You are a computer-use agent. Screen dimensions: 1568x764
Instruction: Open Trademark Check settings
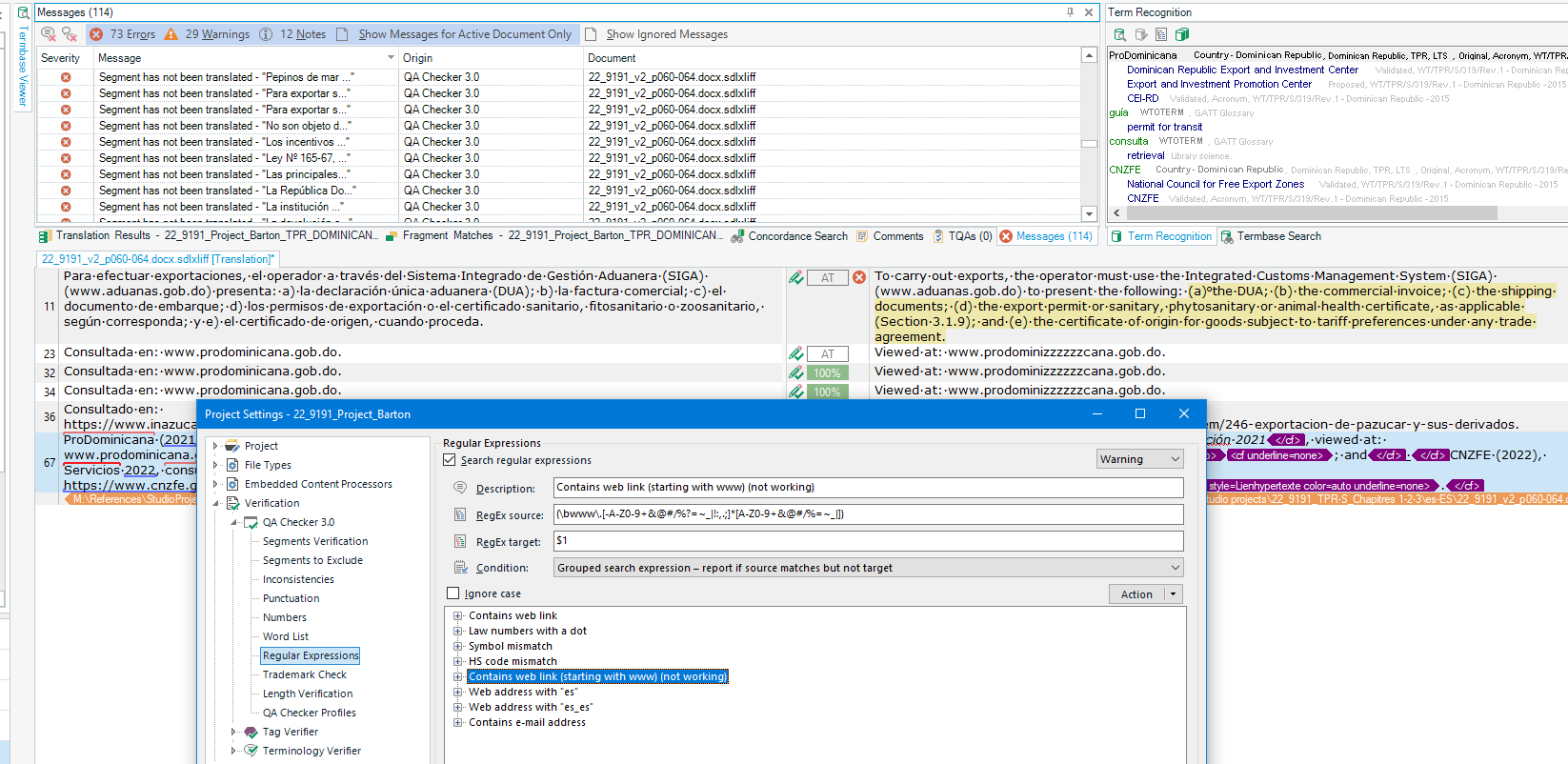click(305, 674)
